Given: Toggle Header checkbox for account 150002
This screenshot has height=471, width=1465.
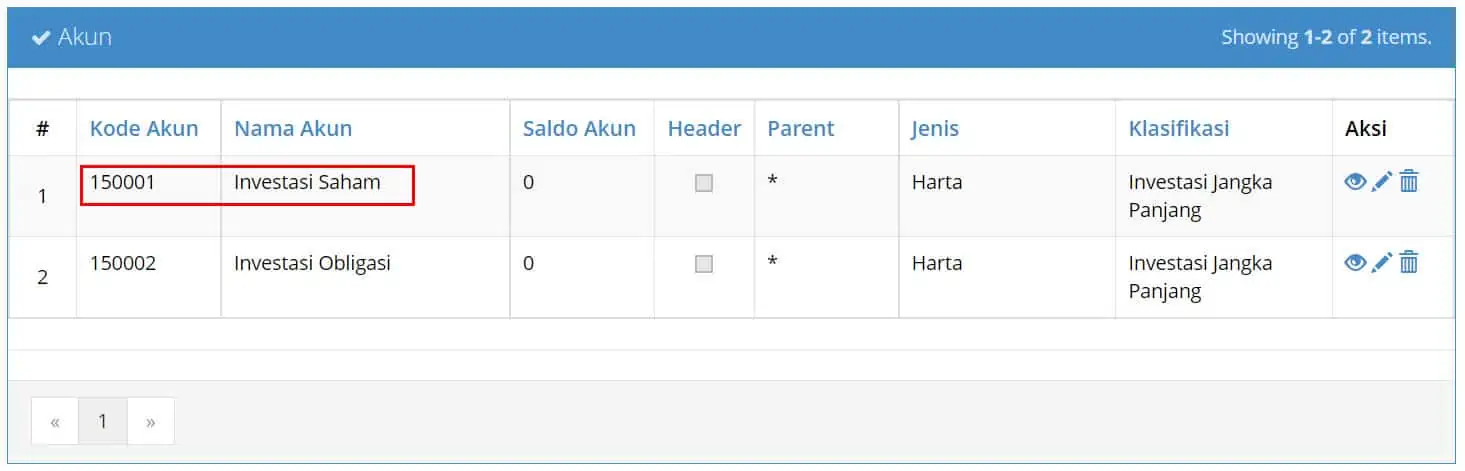Looking at the screenshot, I should (x=704, y=264).
